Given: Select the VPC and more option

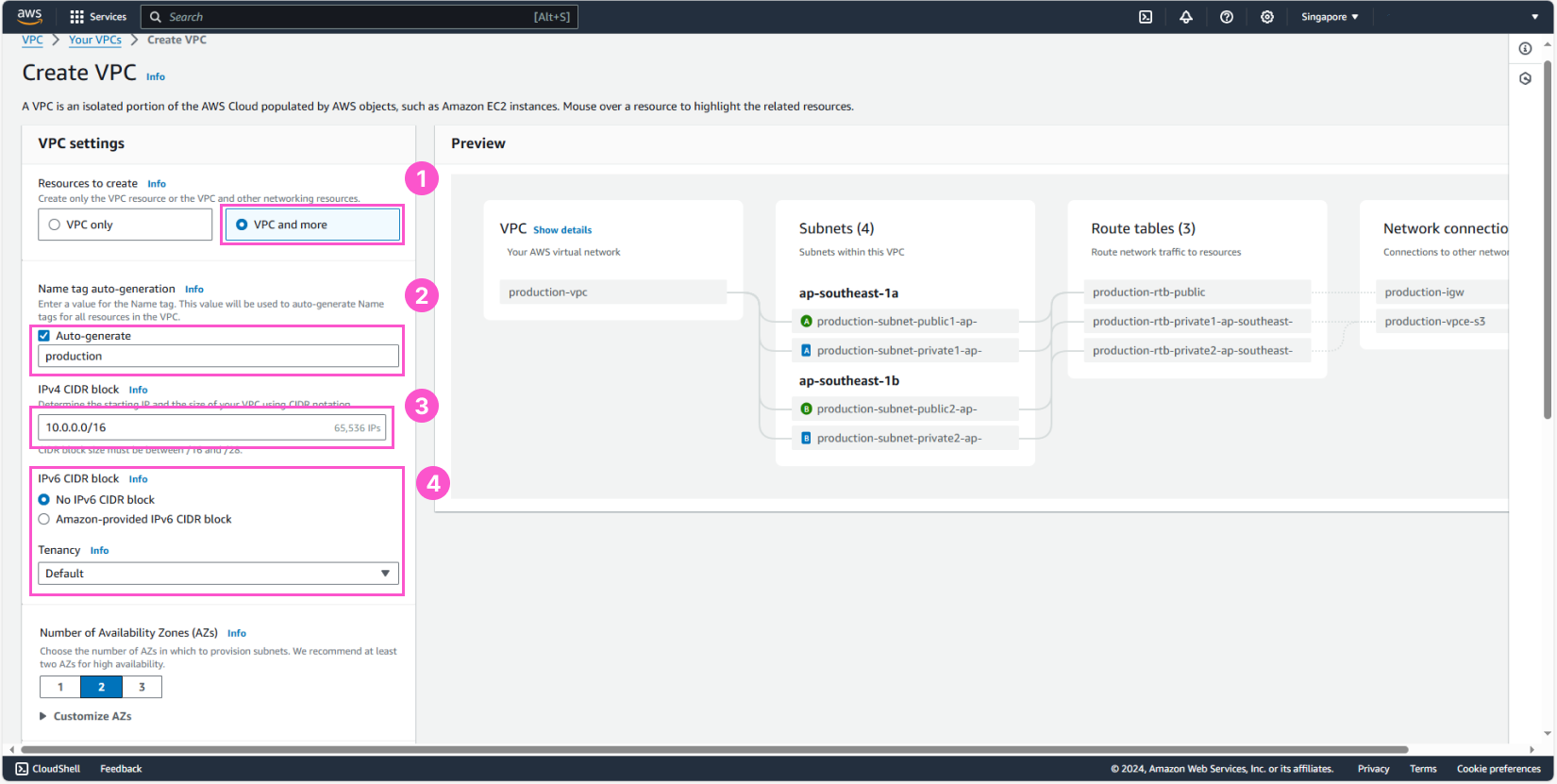Looking at the screenshot, I should (312, 225).
